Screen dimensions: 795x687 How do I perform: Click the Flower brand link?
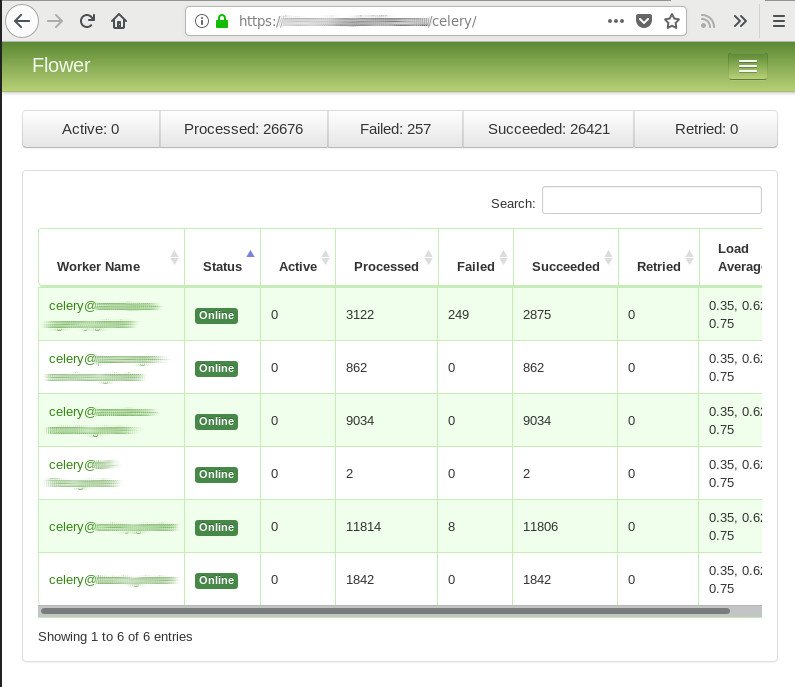(61, 65)
